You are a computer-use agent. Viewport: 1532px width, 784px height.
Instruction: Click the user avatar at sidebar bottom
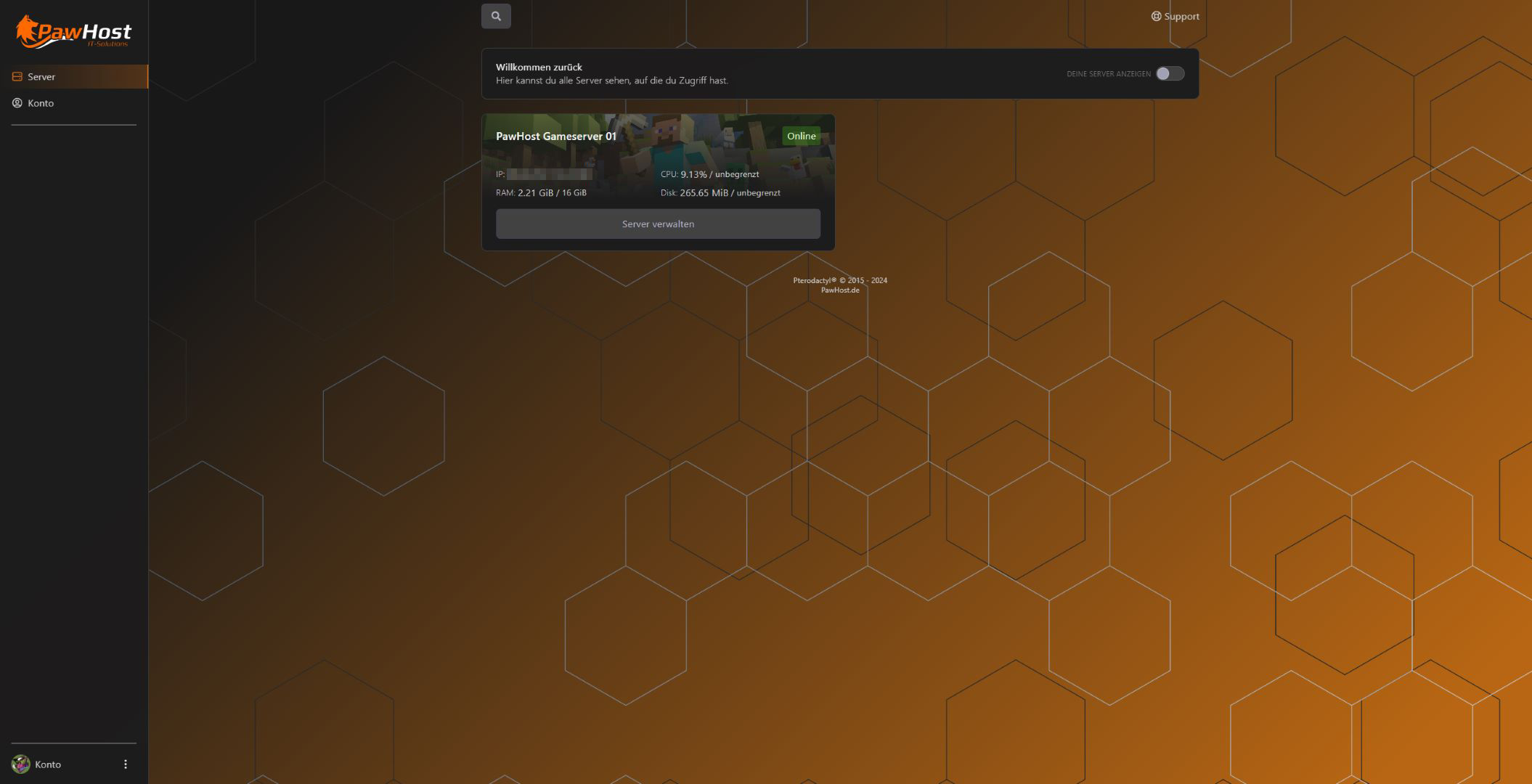(x=20, y=764)
